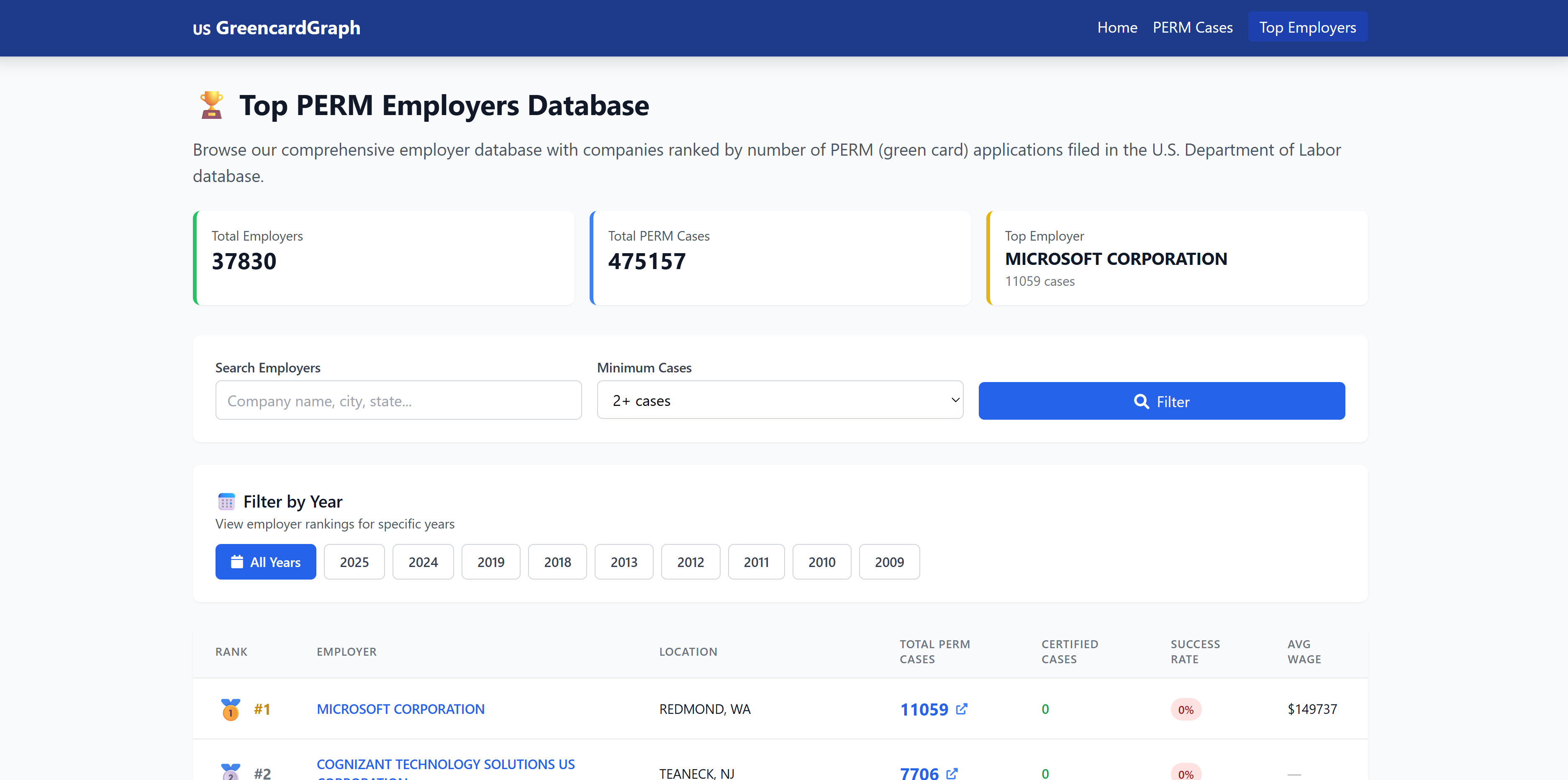
Task: Open MICROSOFT CORPORATION employer link
Action: [x=400, y=709]
